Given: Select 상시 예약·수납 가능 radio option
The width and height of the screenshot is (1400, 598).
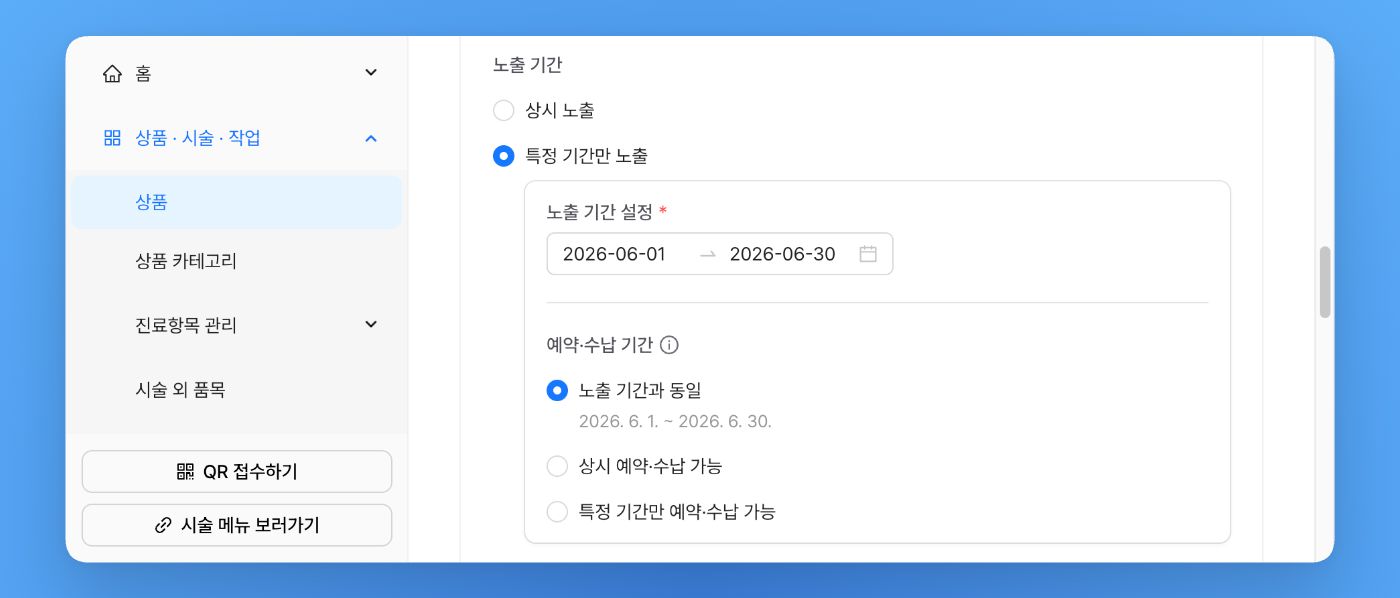Looking at the screenshot, I should coord(557,466).
